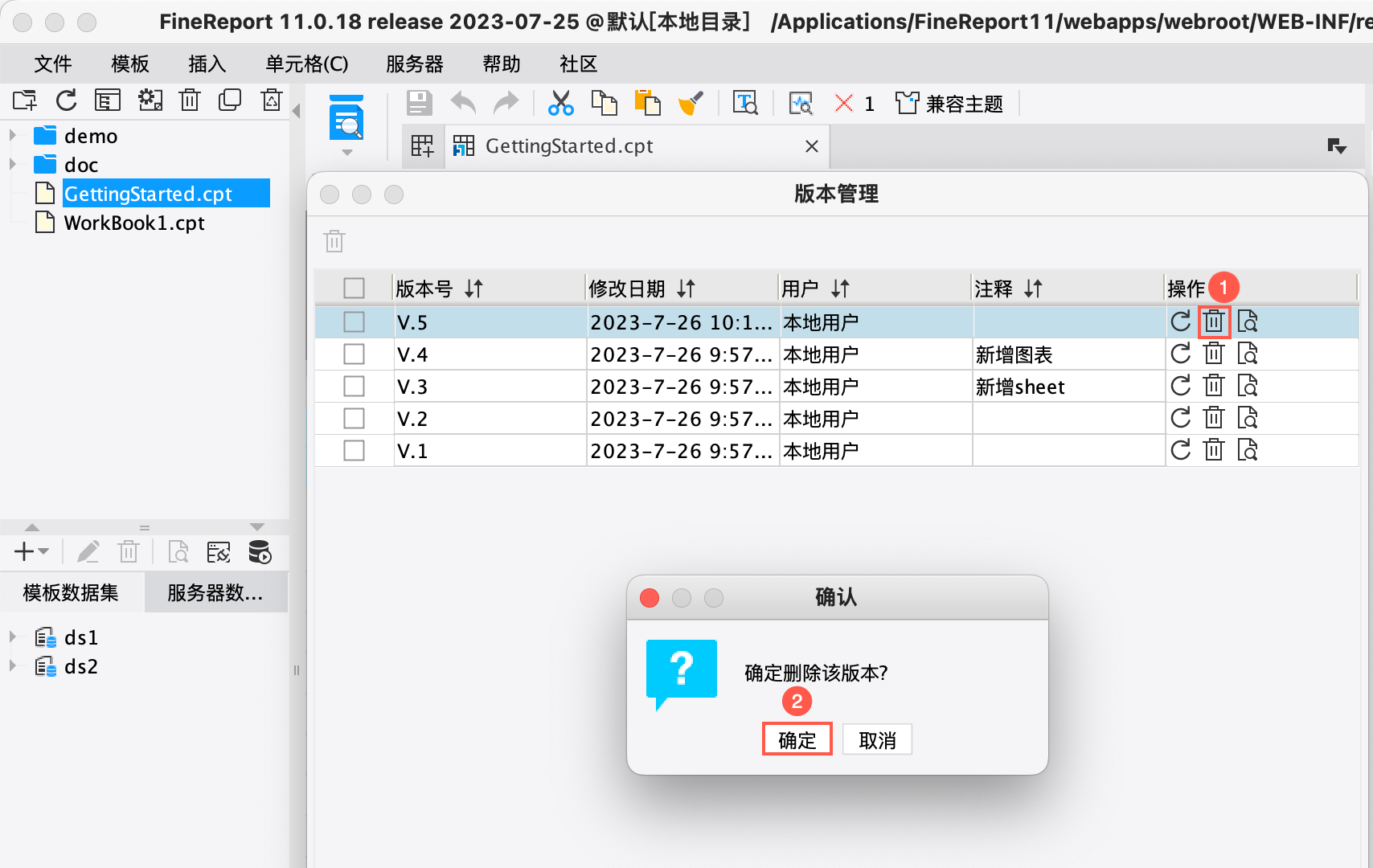Expand the ds1 dataset node
Viewport: 1373px width, 868px height.
coord(13,637)
